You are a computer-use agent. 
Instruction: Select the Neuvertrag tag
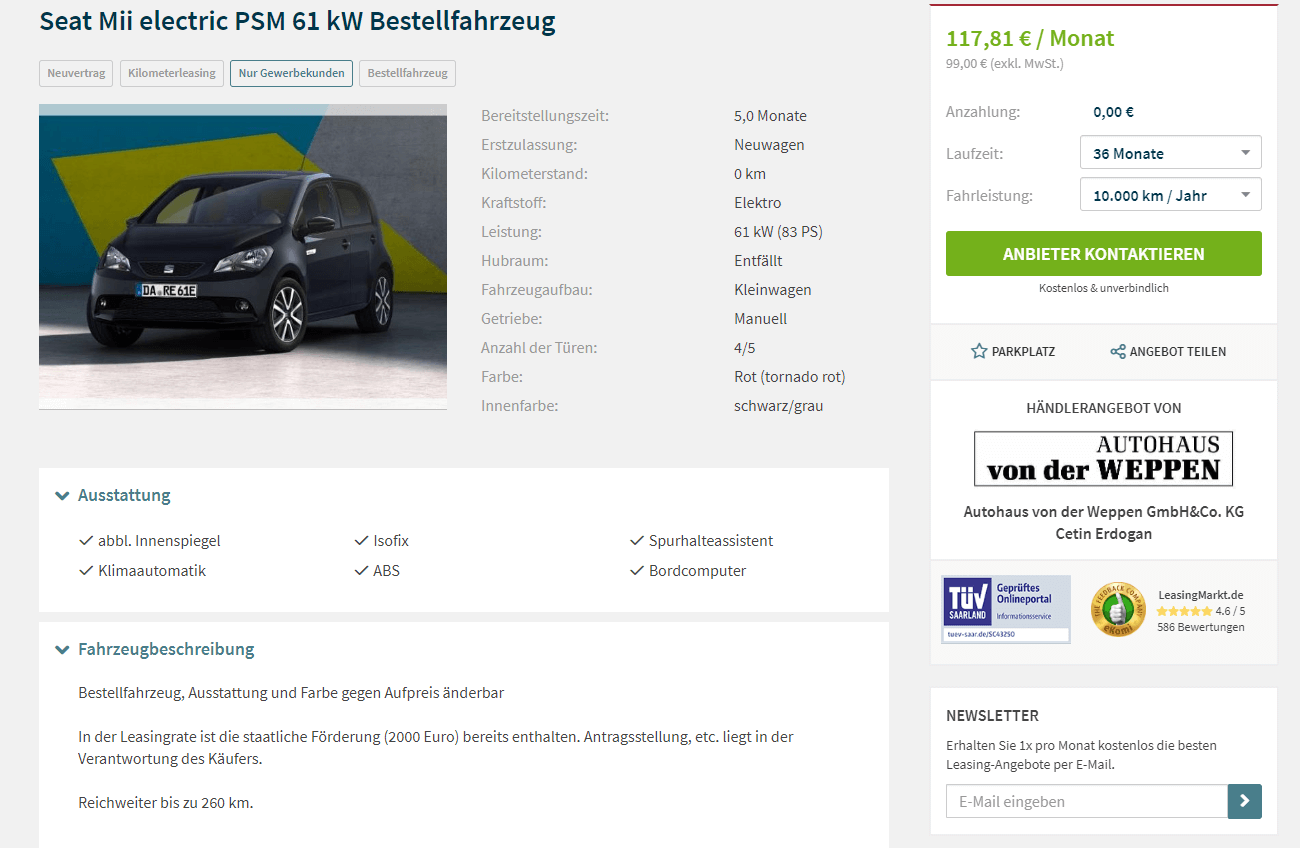(76, 73)
